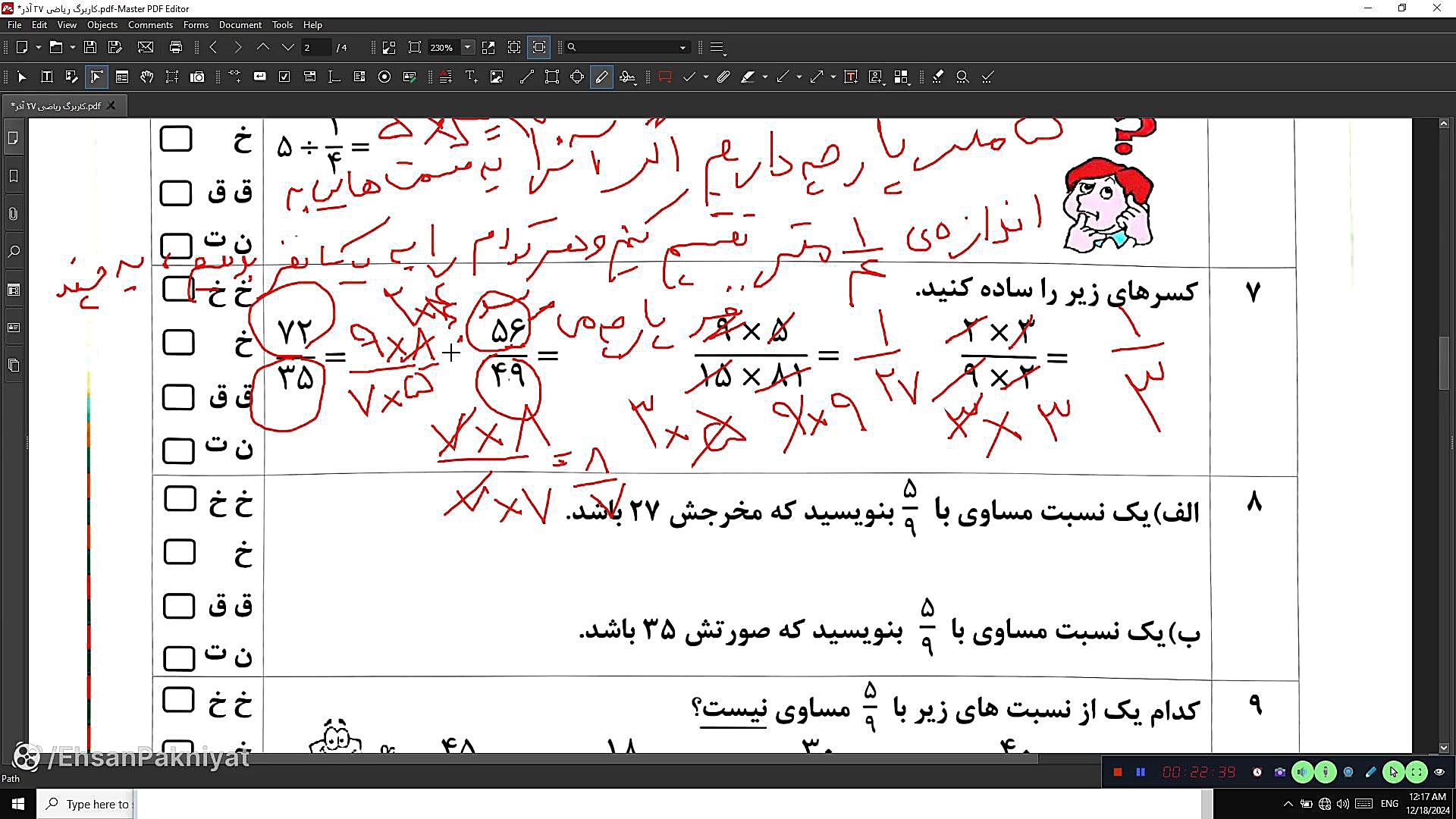Open the 230% zoom level dropdown
Viewport: 1456px width, 819px height.
pos(467,47)
